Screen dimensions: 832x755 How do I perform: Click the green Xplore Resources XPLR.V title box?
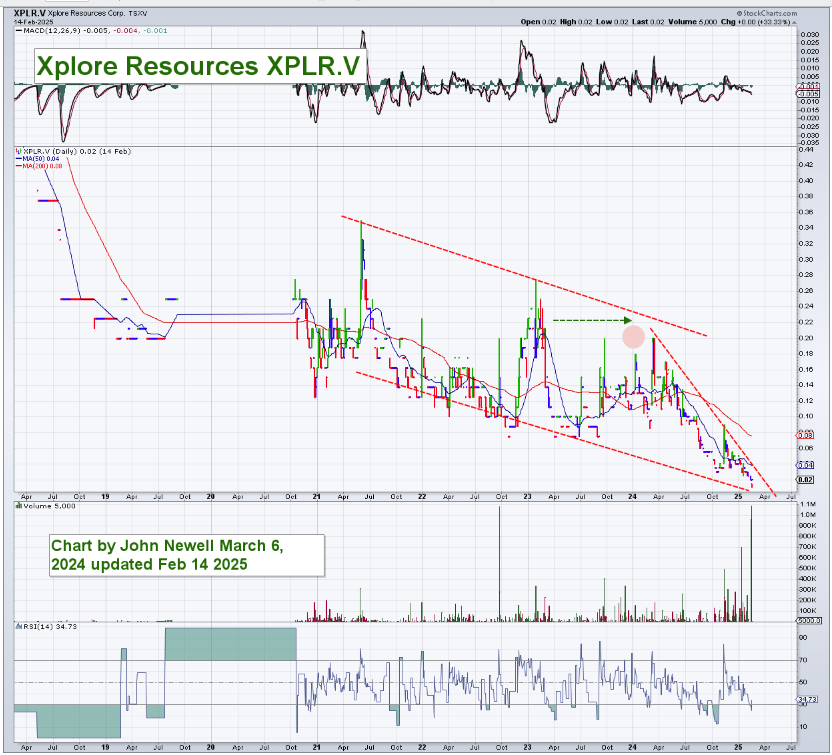(x=200, y=66)
